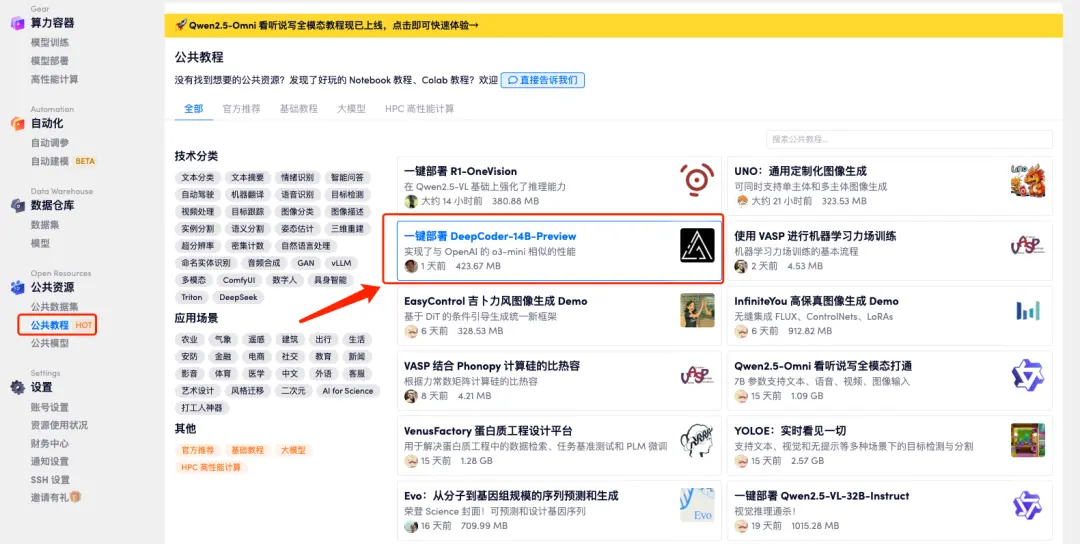The image size is (1080, 544).
Task: Select the 文本分类 category tag
Action: [198, 178]
